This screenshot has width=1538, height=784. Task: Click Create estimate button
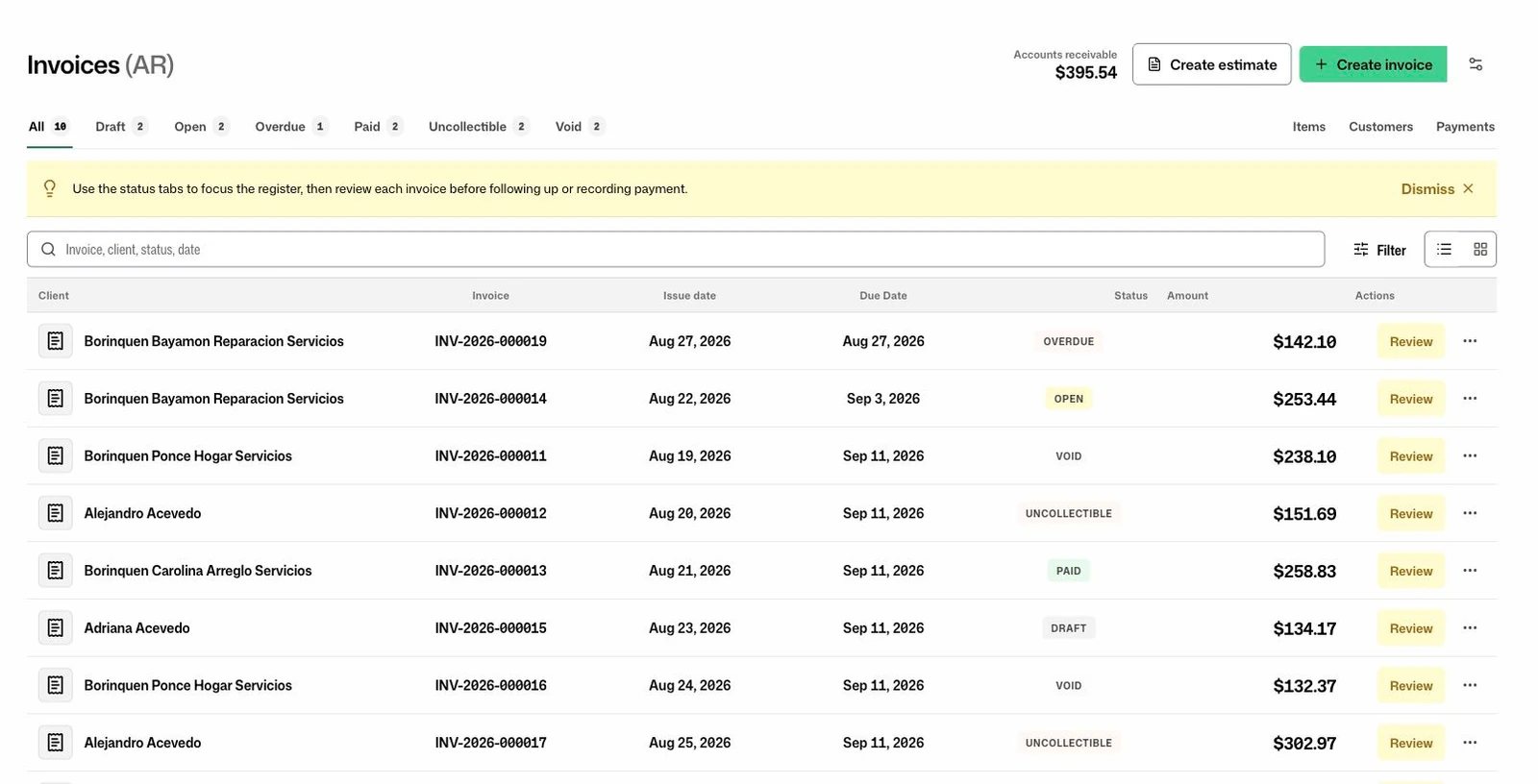(x=1211, y=64)
